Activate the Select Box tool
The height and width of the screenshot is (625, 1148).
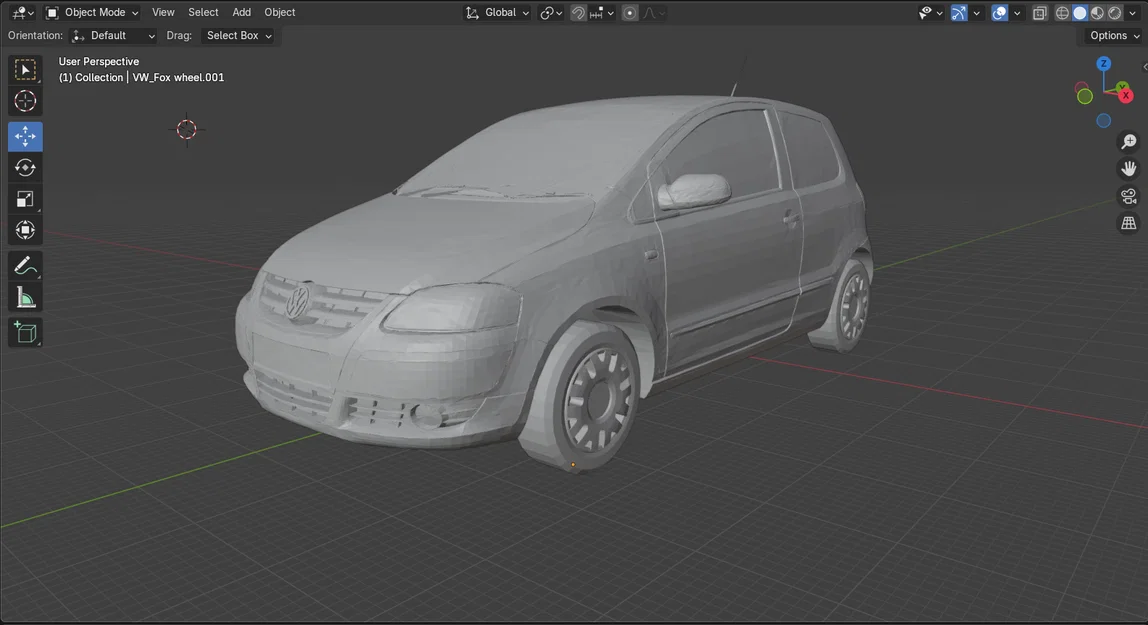24,68
